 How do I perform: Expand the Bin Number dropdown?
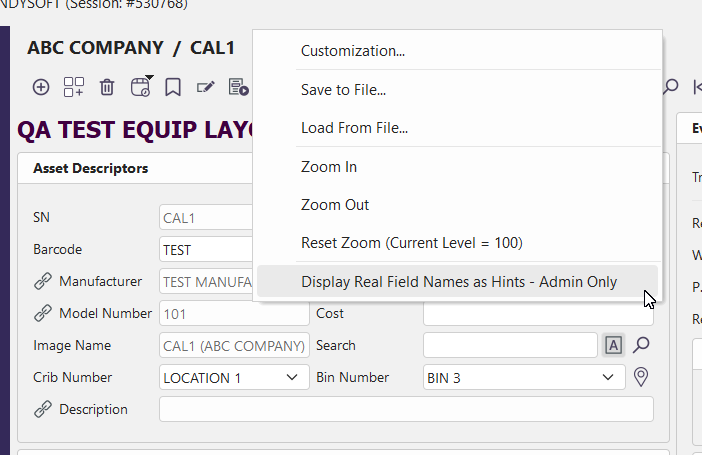(x=607, y=377)
